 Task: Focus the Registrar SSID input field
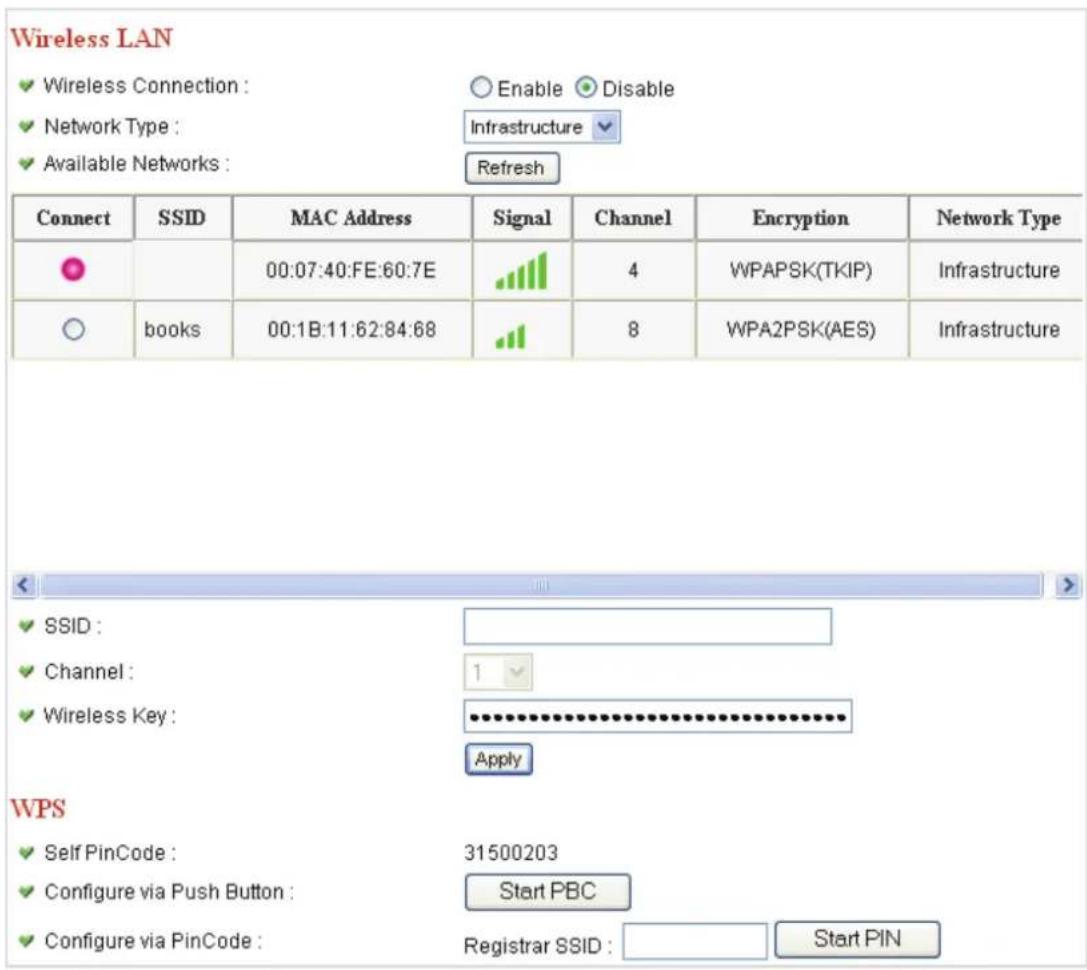pyautogui.click(x=695, y=942)
